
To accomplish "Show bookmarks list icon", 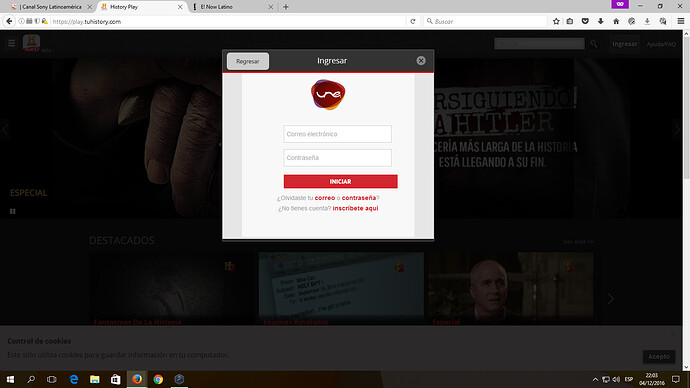I will click(570, 21).
